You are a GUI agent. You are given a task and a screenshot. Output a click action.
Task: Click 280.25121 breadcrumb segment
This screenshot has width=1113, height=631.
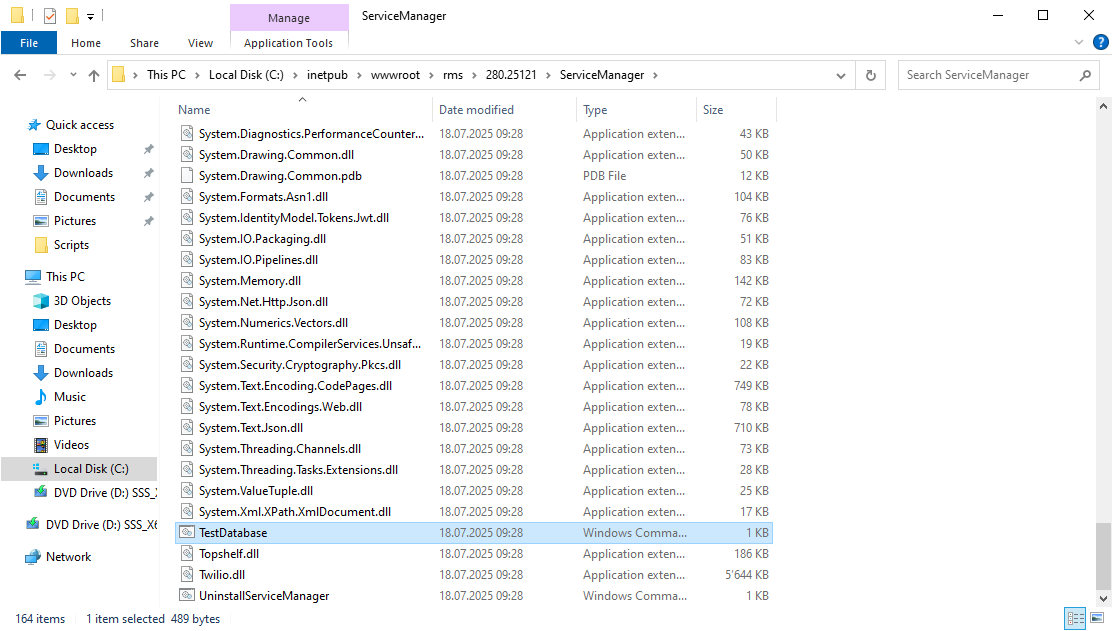tap(511, 75)
